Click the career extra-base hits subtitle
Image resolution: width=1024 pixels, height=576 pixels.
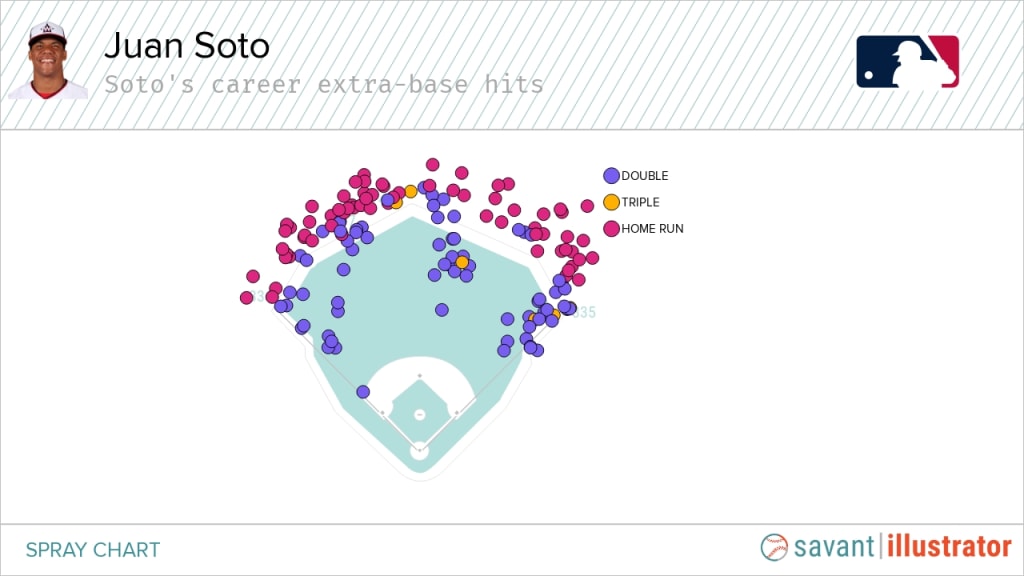pos(324,84)
